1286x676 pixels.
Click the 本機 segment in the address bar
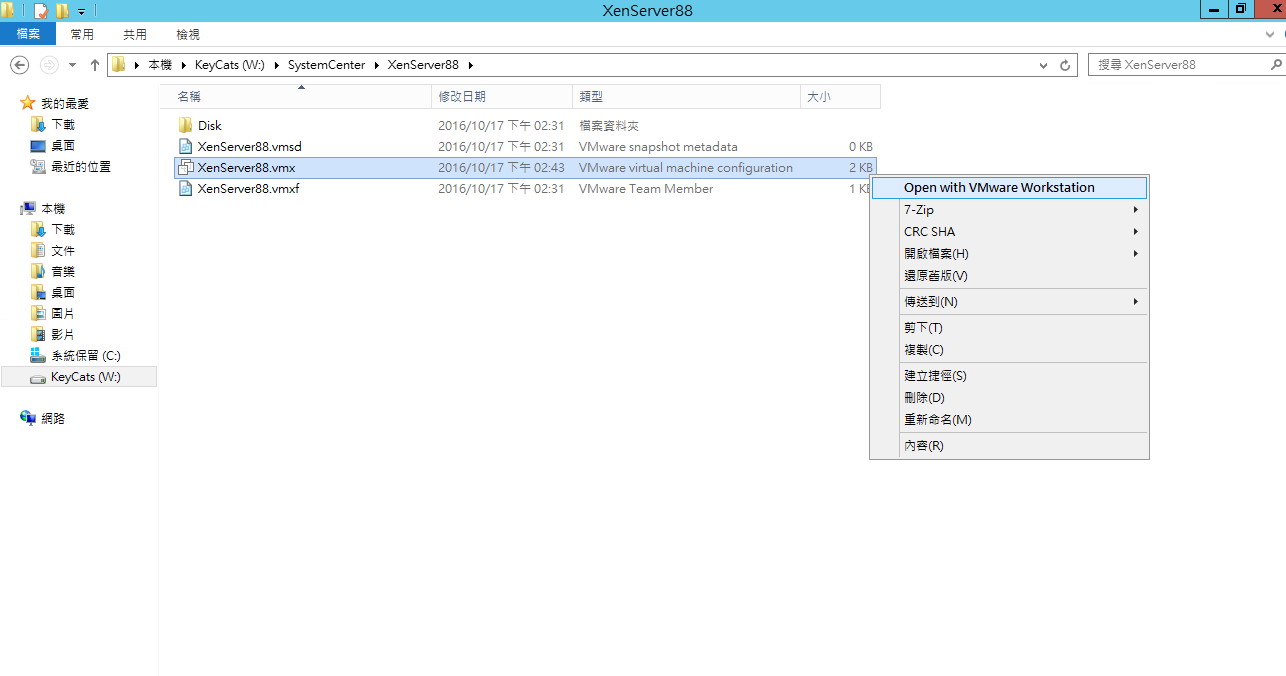coord(160,65)
